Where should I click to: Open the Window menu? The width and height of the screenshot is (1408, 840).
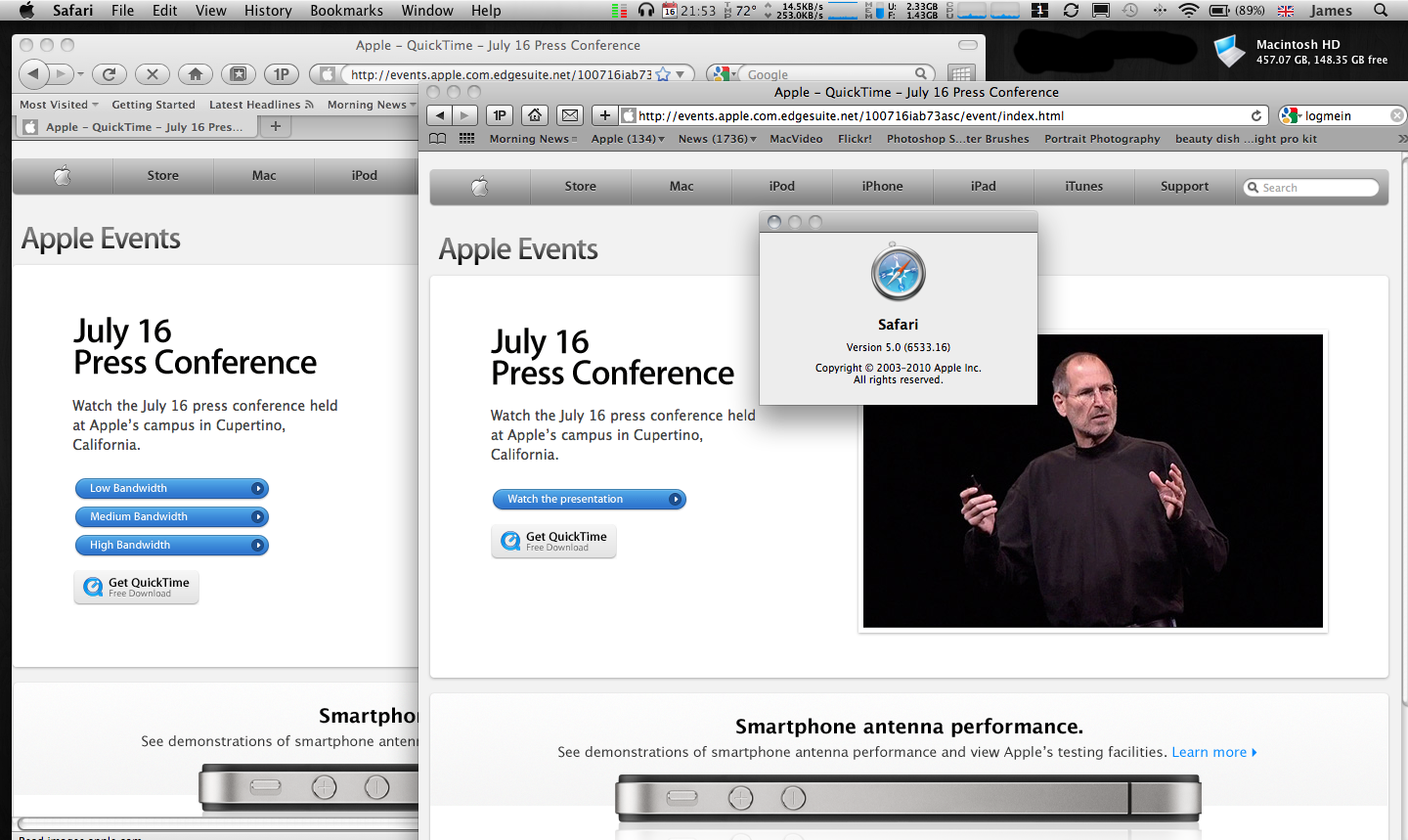pos(427,11)
